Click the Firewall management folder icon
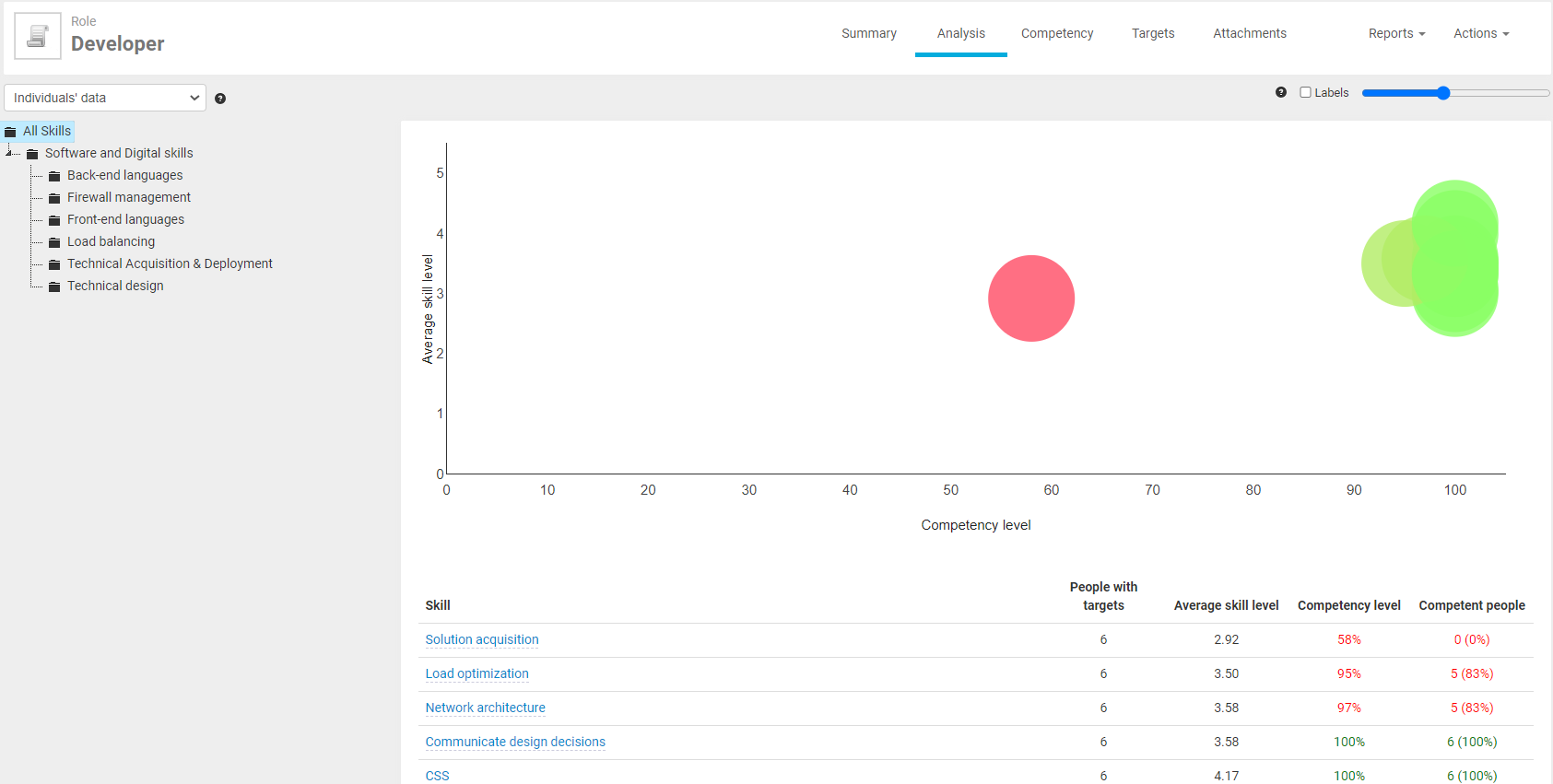The image size is (1553, 784). tap(54, 198)
